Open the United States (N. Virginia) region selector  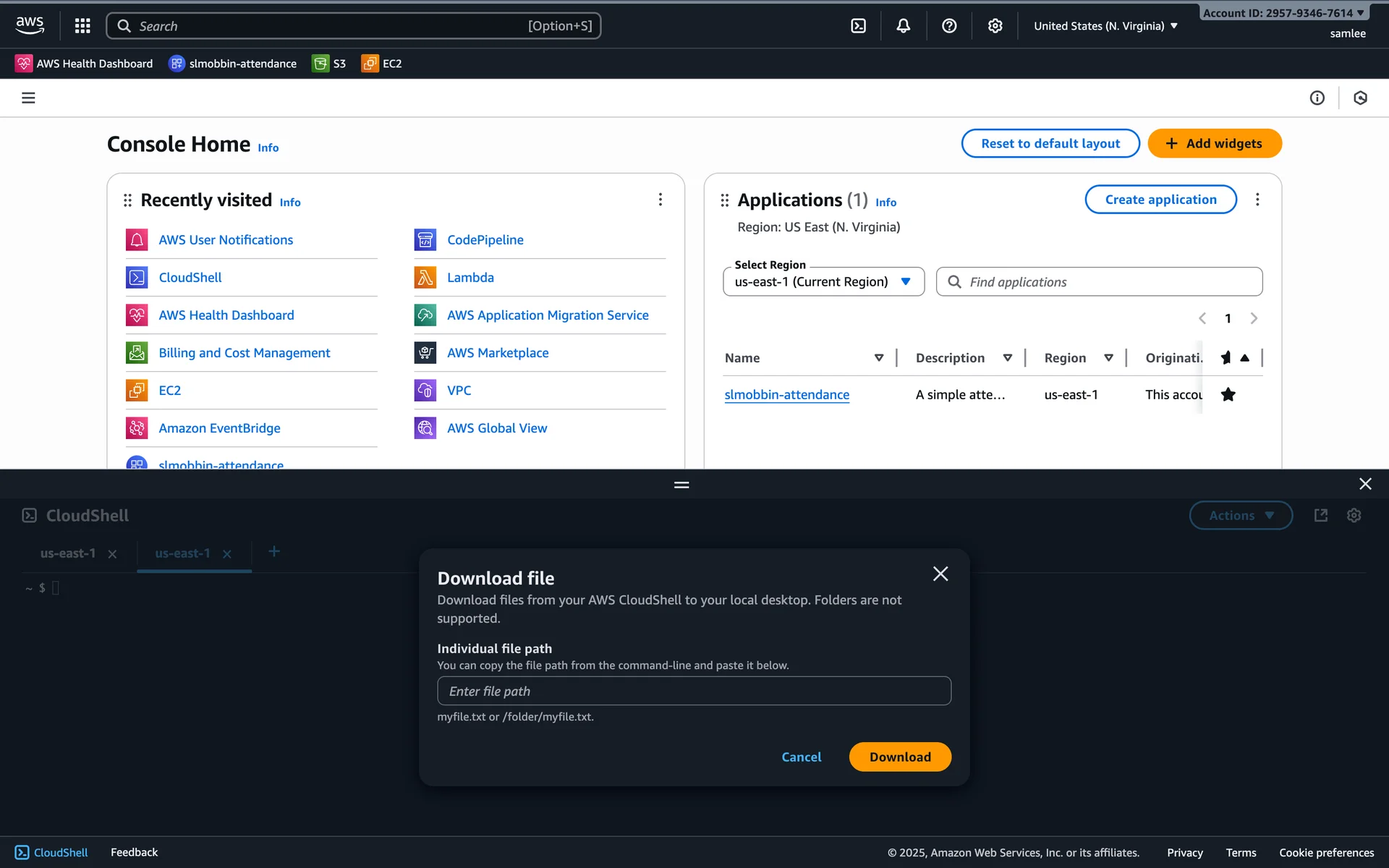1105,26
